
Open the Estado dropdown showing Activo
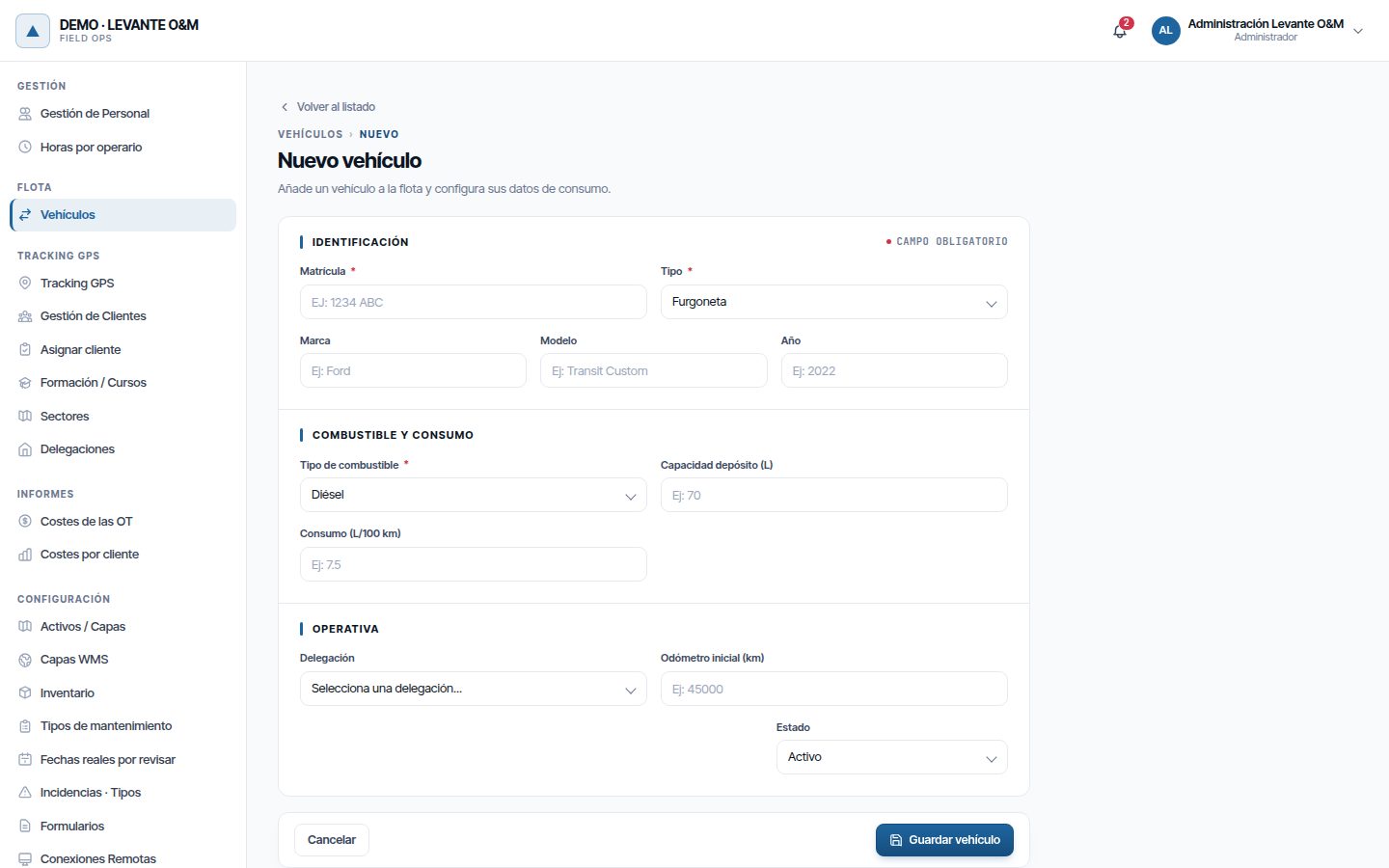891,757
